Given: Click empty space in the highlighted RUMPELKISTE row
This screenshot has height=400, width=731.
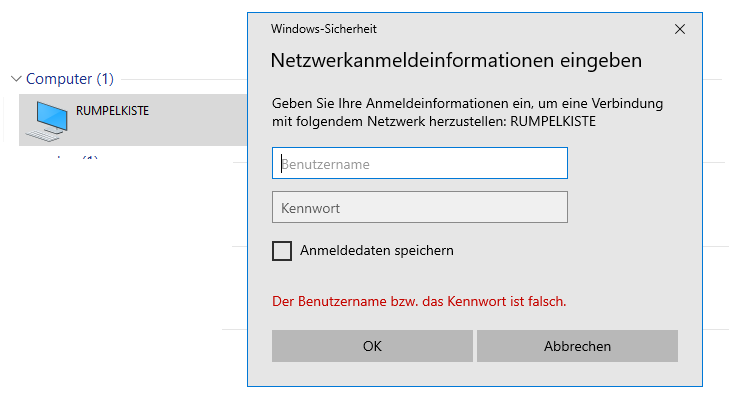Looking at the screenshot, I should [200, 125].
